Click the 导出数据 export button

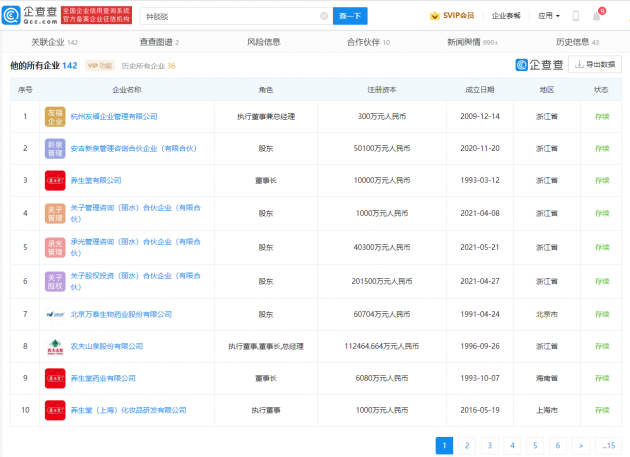click(594, 65)
